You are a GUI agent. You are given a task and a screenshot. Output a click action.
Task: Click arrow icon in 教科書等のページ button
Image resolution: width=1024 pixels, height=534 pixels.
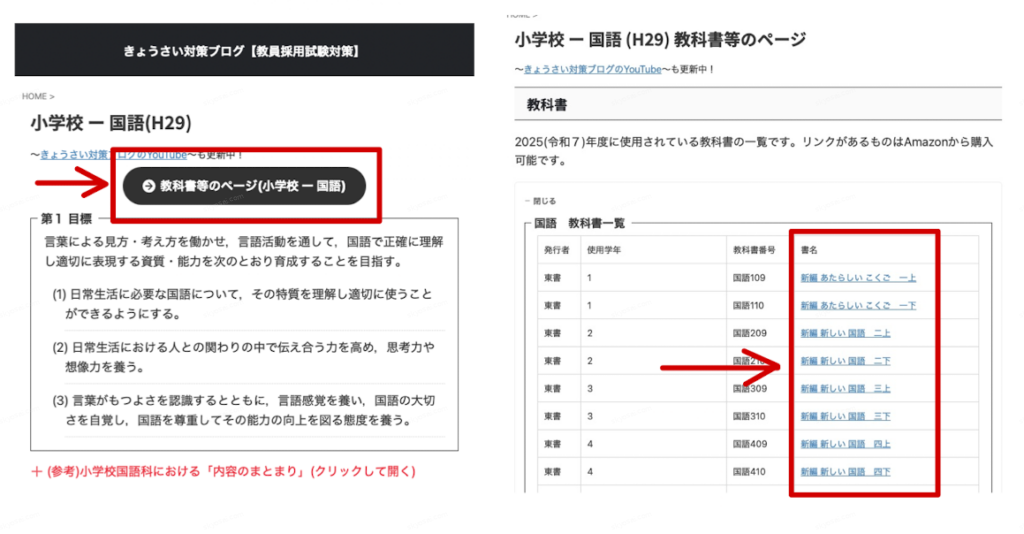pos(148,186)
